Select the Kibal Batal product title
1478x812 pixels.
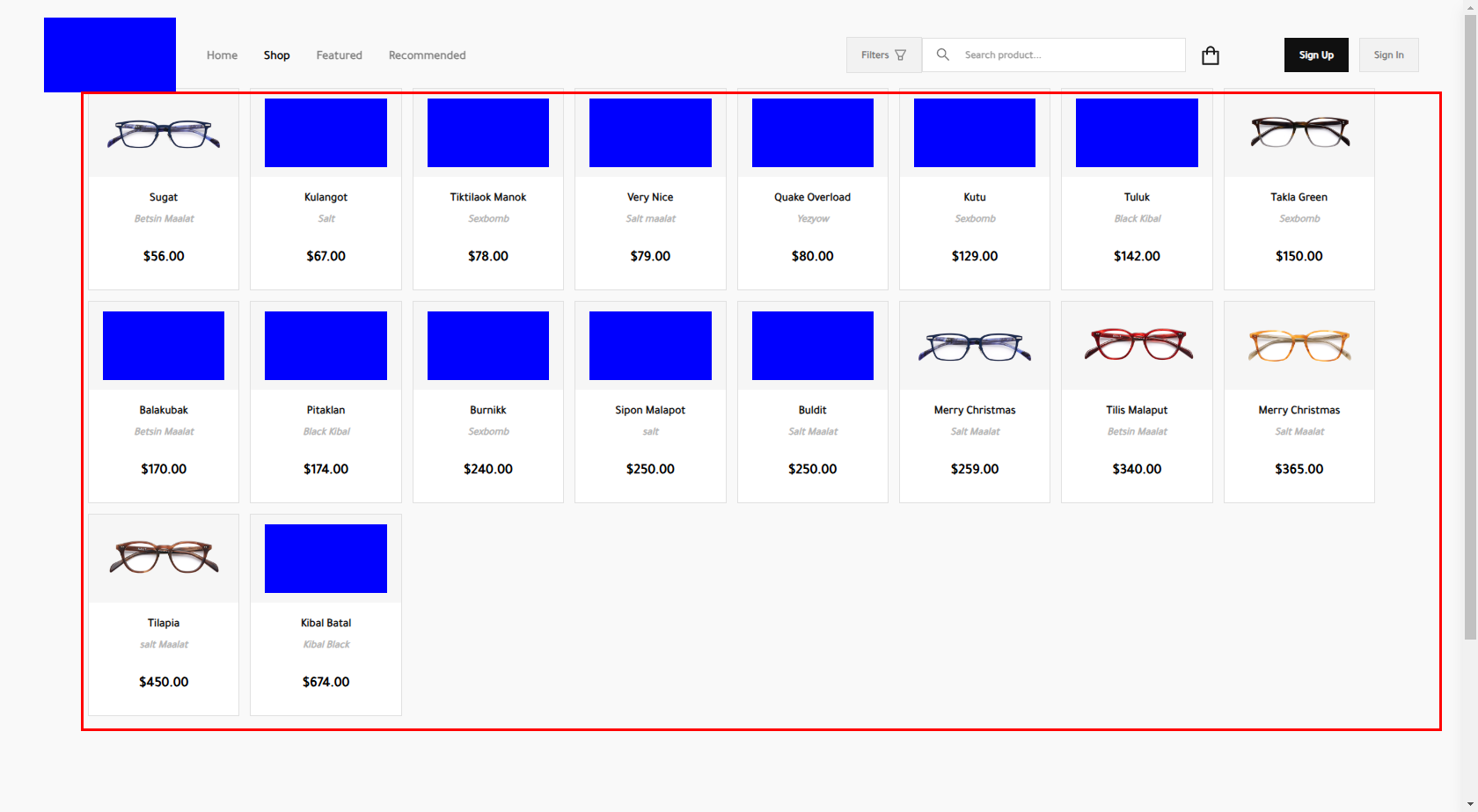click(x=326, y=623)
